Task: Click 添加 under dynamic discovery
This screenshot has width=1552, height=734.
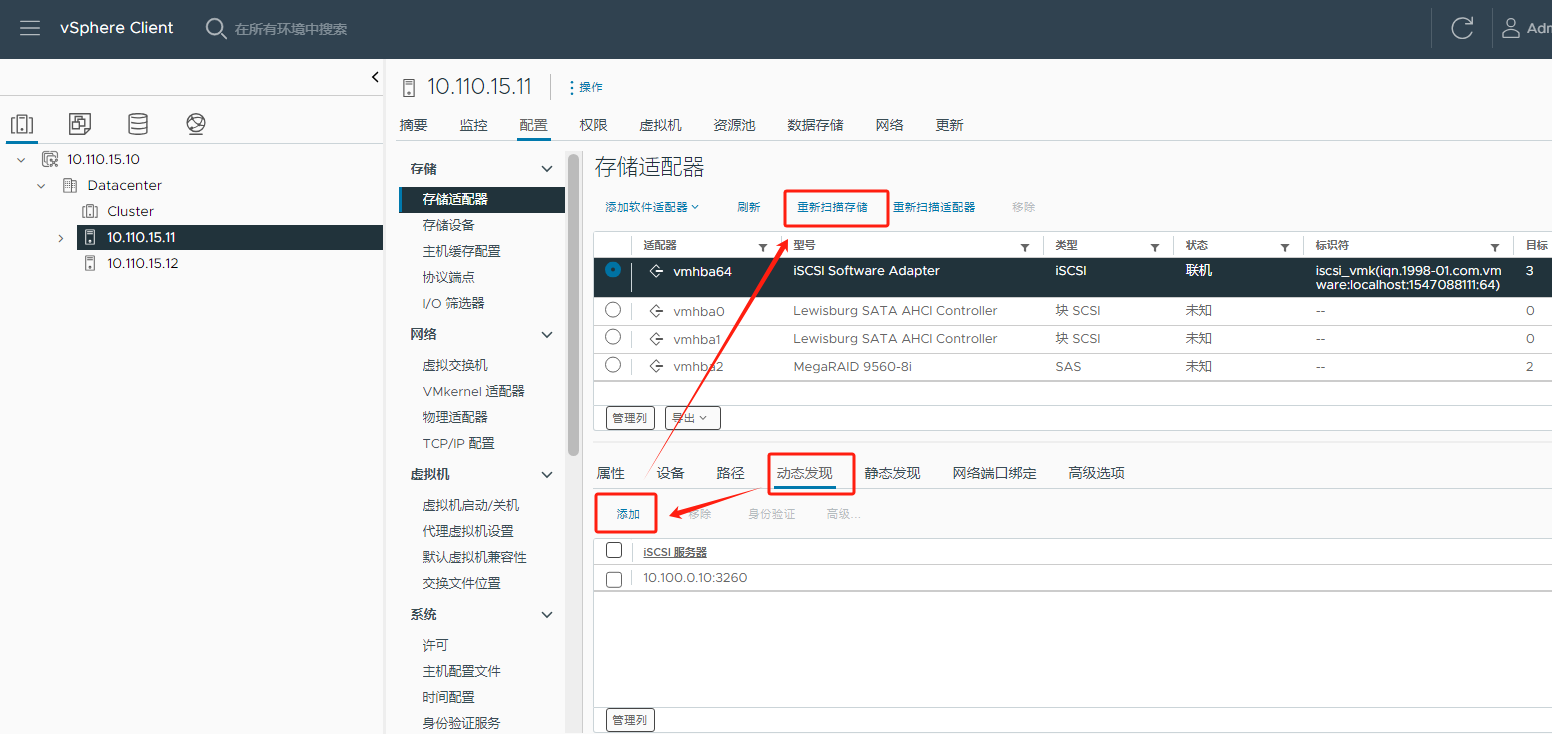Action: pyautogui.click(x=628, y=514)
